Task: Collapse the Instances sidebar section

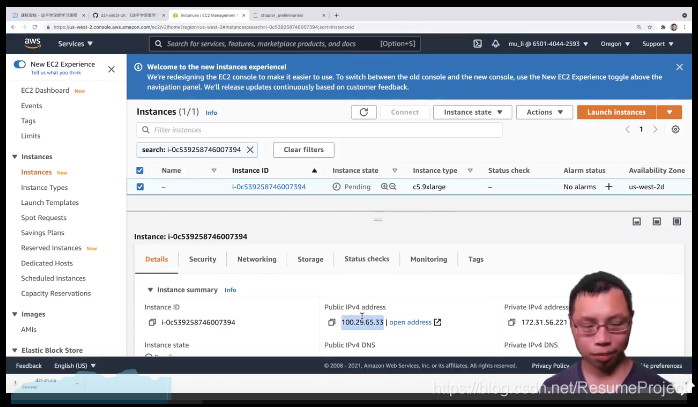Action: point(15,157)
